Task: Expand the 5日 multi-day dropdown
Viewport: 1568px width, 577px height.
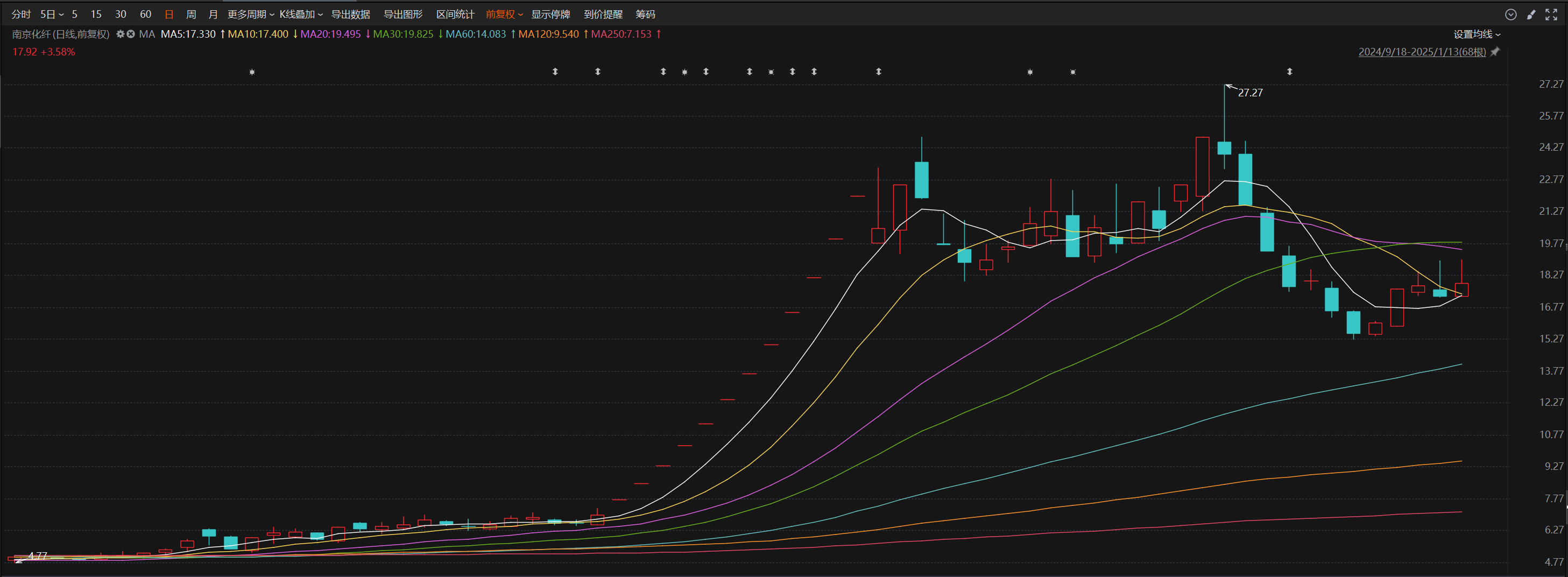Action: 52,14
